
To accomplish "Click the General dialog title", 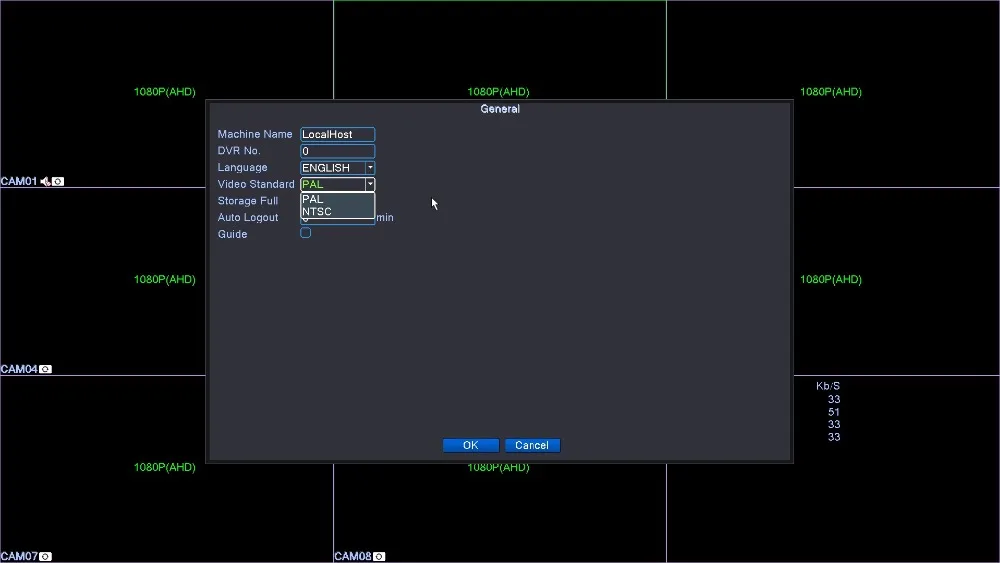I will (x=500, y=109).
